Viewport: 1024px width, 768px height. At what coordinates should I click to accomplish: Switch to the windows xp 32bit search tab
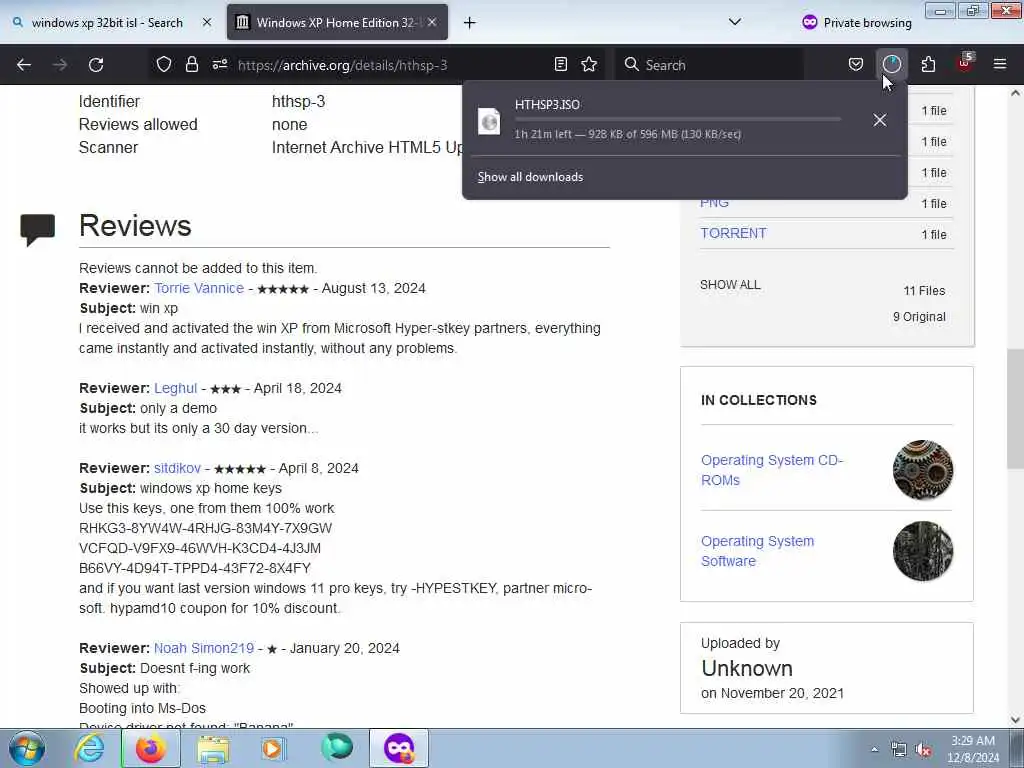(x=107, y=23)
